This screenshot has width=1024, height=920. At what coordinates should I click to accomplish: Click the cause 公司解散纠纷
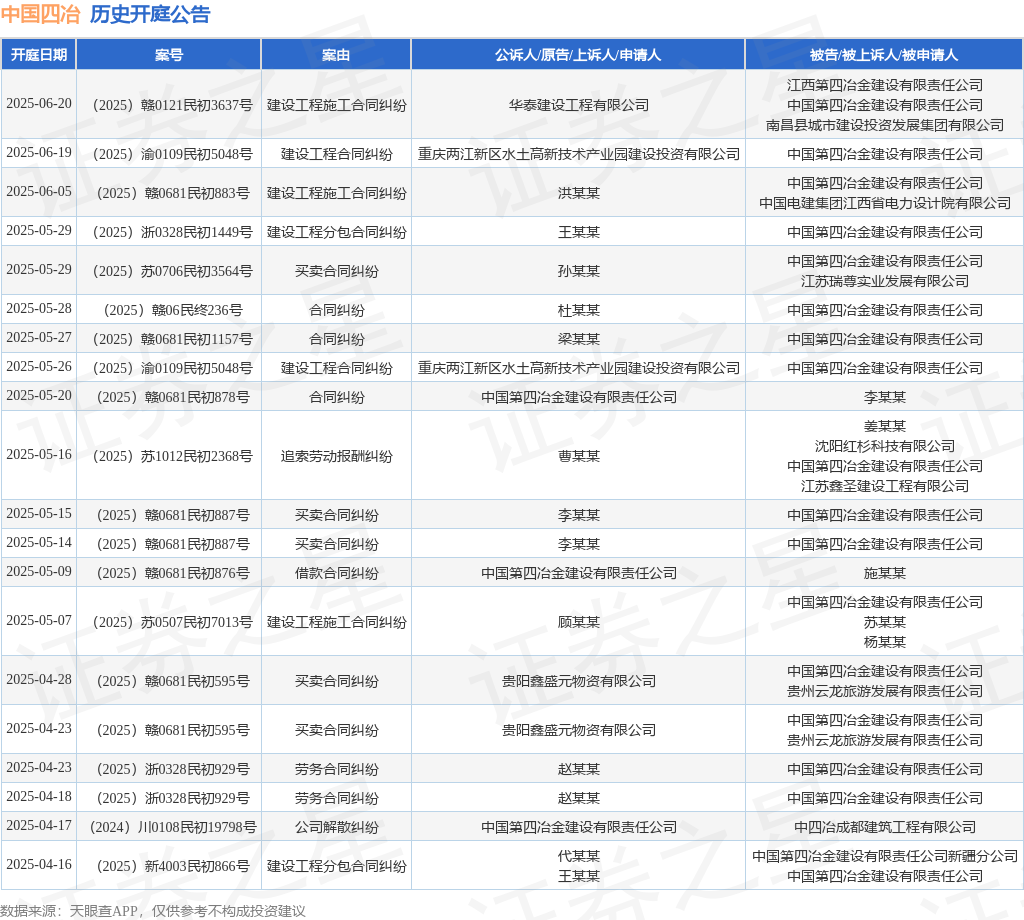(x=336, y=827)
